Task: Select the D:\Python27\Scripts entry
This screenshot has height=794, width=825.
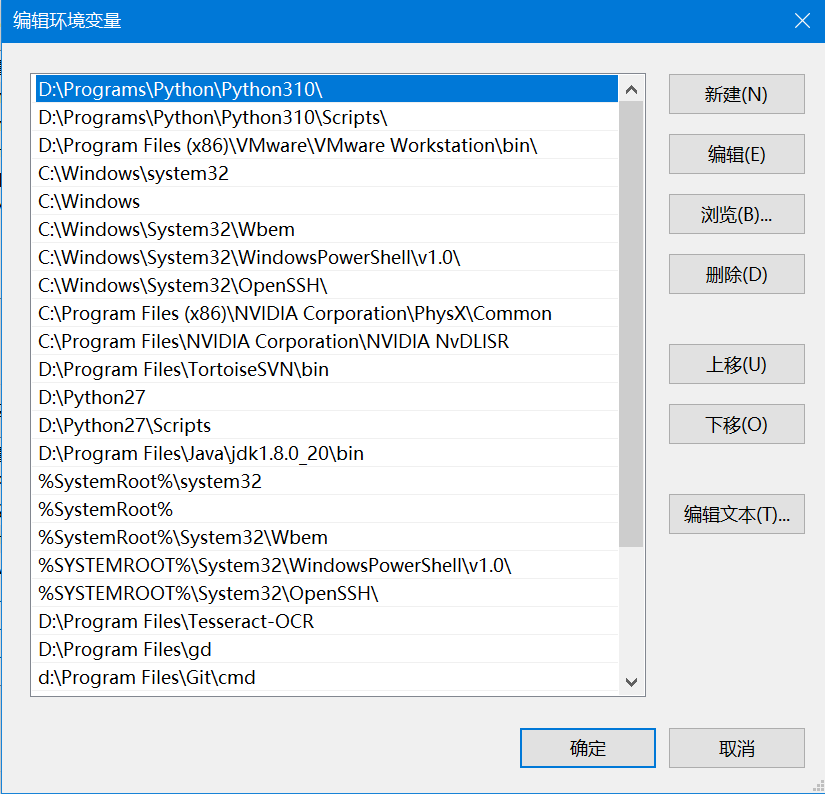Action: 327,425
